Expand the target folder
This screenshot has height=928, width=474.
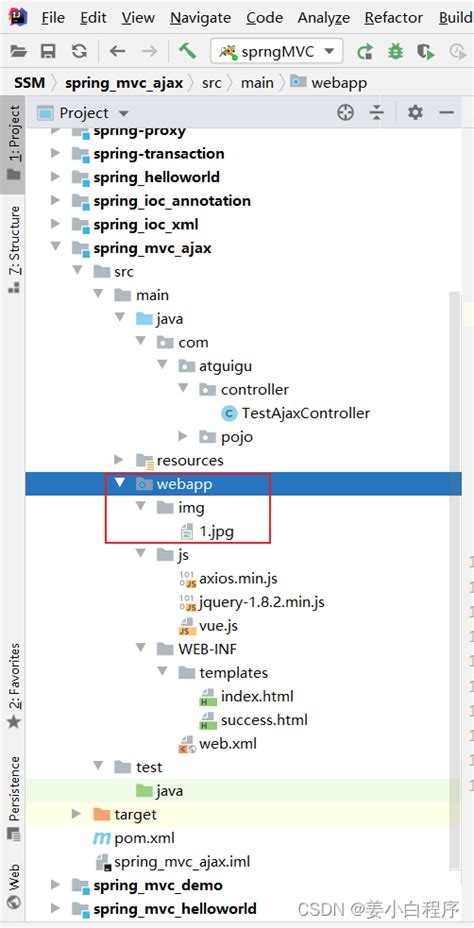pos(76,814)
